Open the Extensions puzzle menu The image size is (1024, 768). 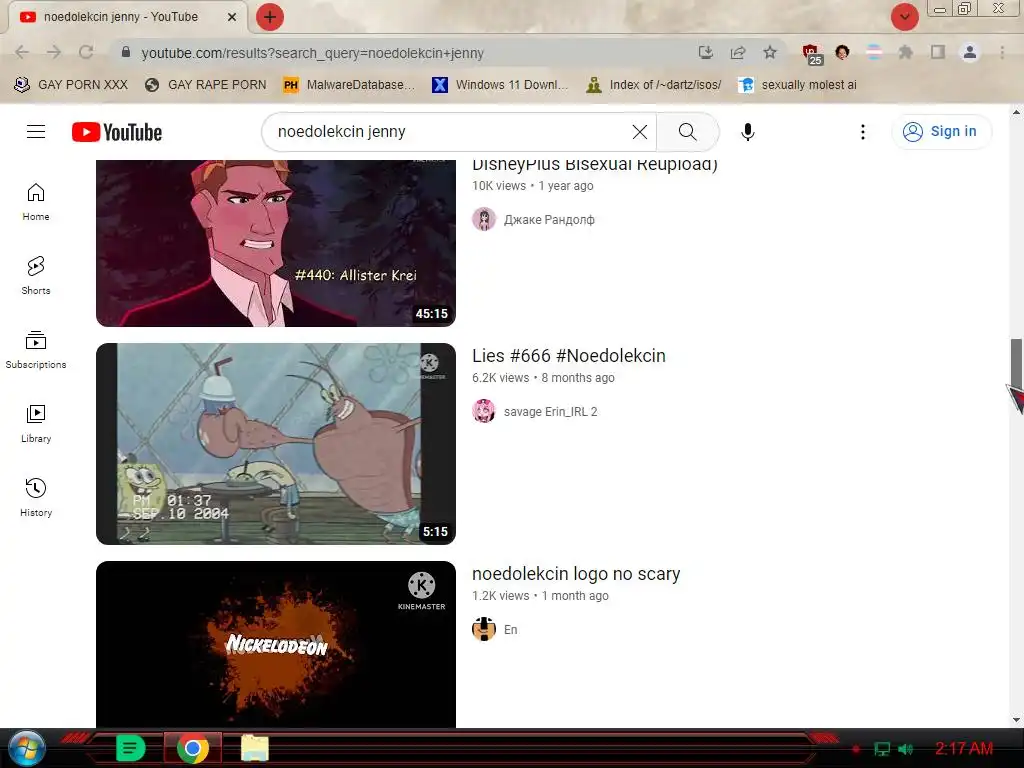[x=906, y=52]
